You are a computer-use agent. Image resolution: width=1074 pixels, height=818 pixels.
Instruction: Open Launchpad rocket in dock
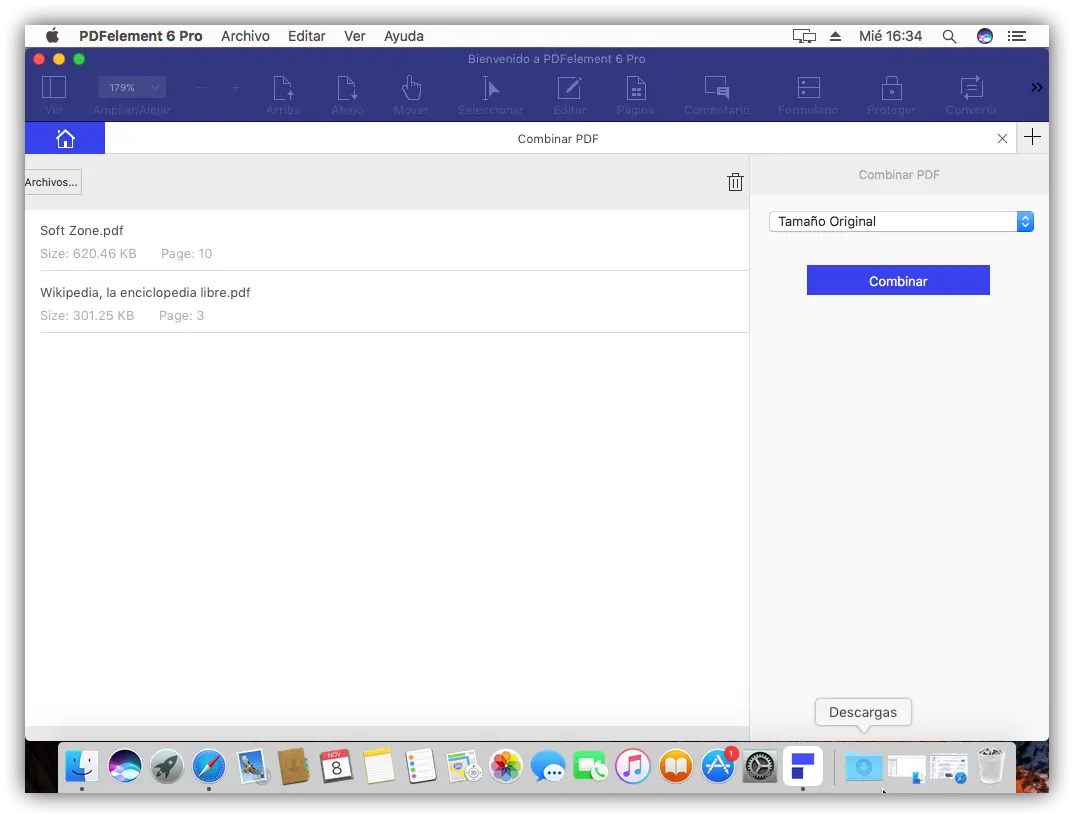click(x=166, y=766)
